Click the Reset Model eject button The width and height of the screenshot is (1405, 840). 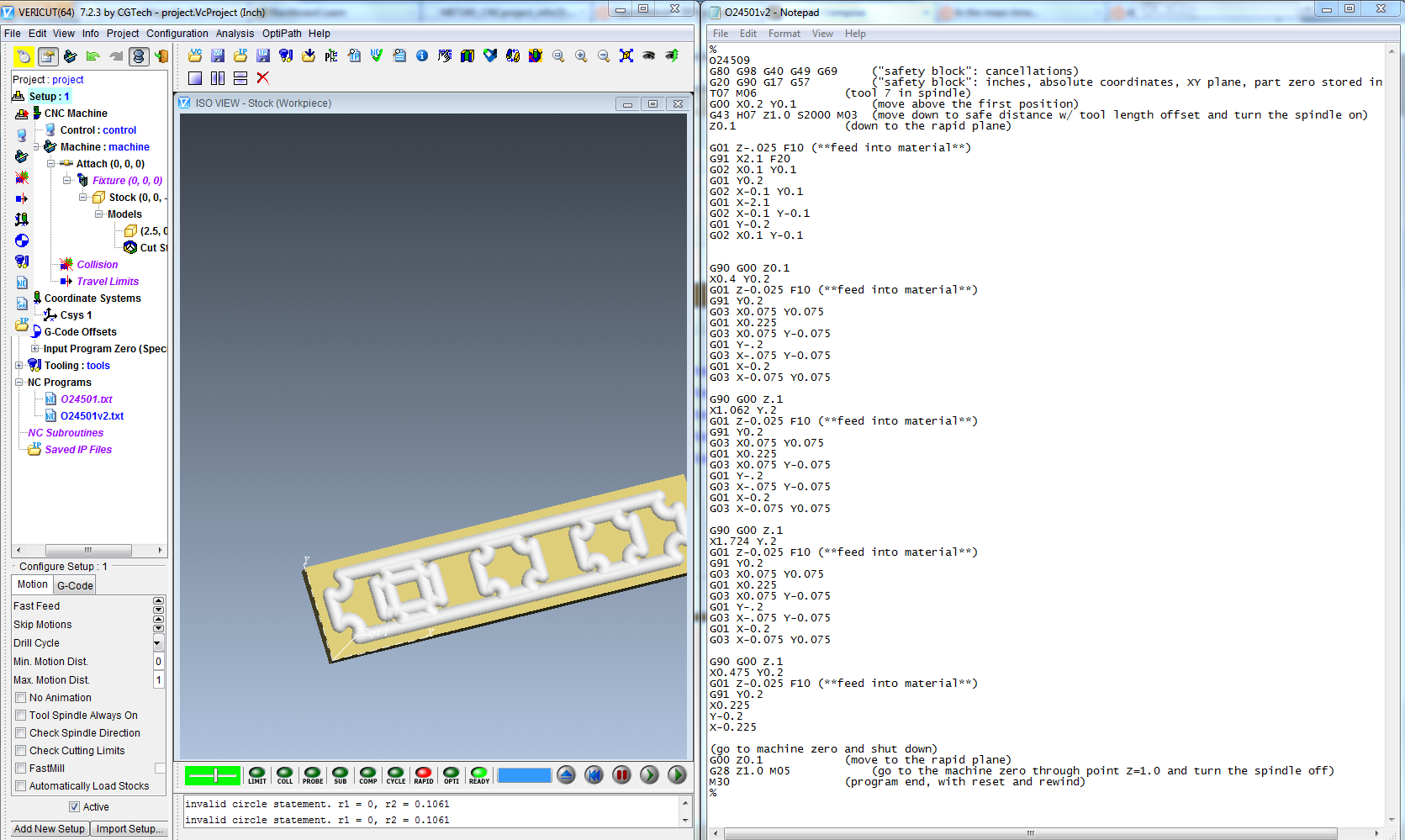pos(566,775)
